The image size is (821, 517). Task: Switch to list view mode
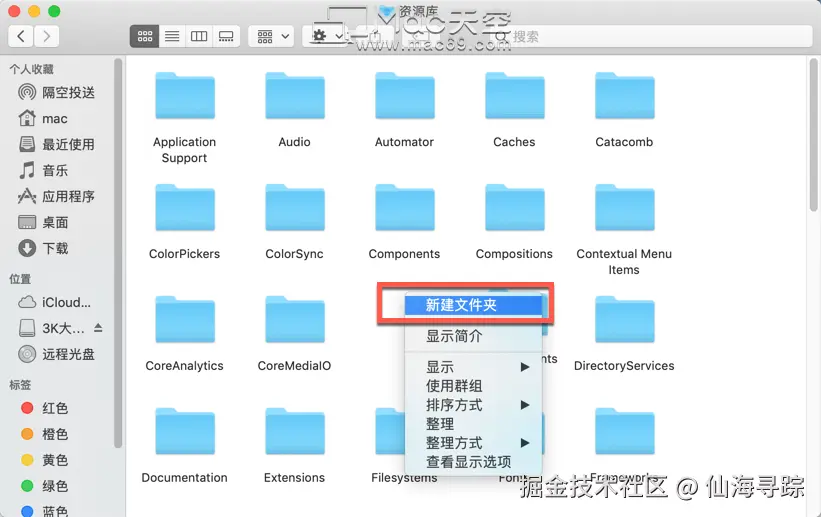coord(172,36)
